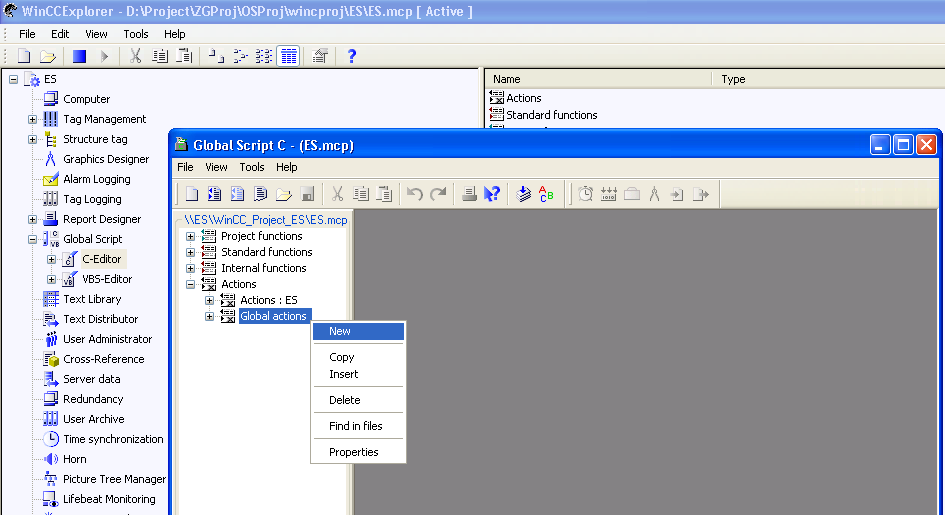Toggle details view in WinCCExplorer toolbar
Screen dimensions: 945x515
(289, 56)
